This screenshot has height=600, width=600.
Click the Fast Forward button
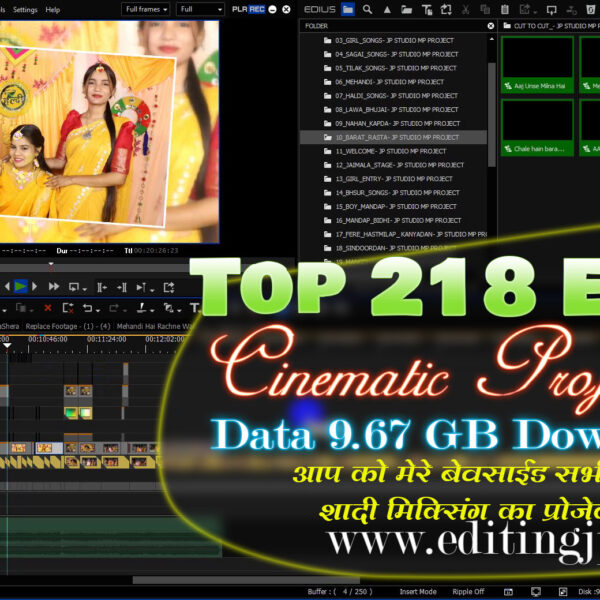coord(54,286)
